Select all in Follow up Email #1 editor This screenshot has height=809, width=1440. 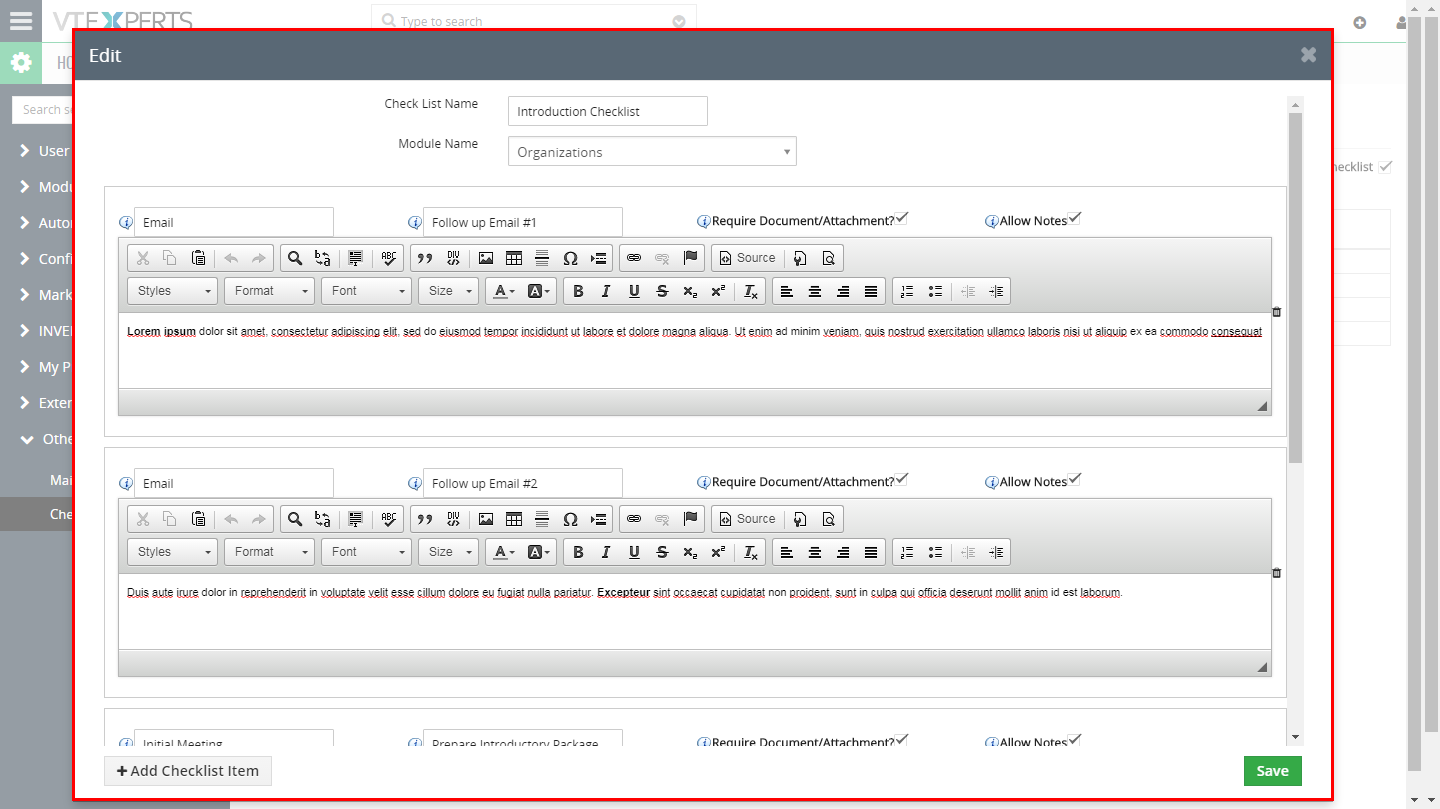pyautogui.click(x=355, y=258)
